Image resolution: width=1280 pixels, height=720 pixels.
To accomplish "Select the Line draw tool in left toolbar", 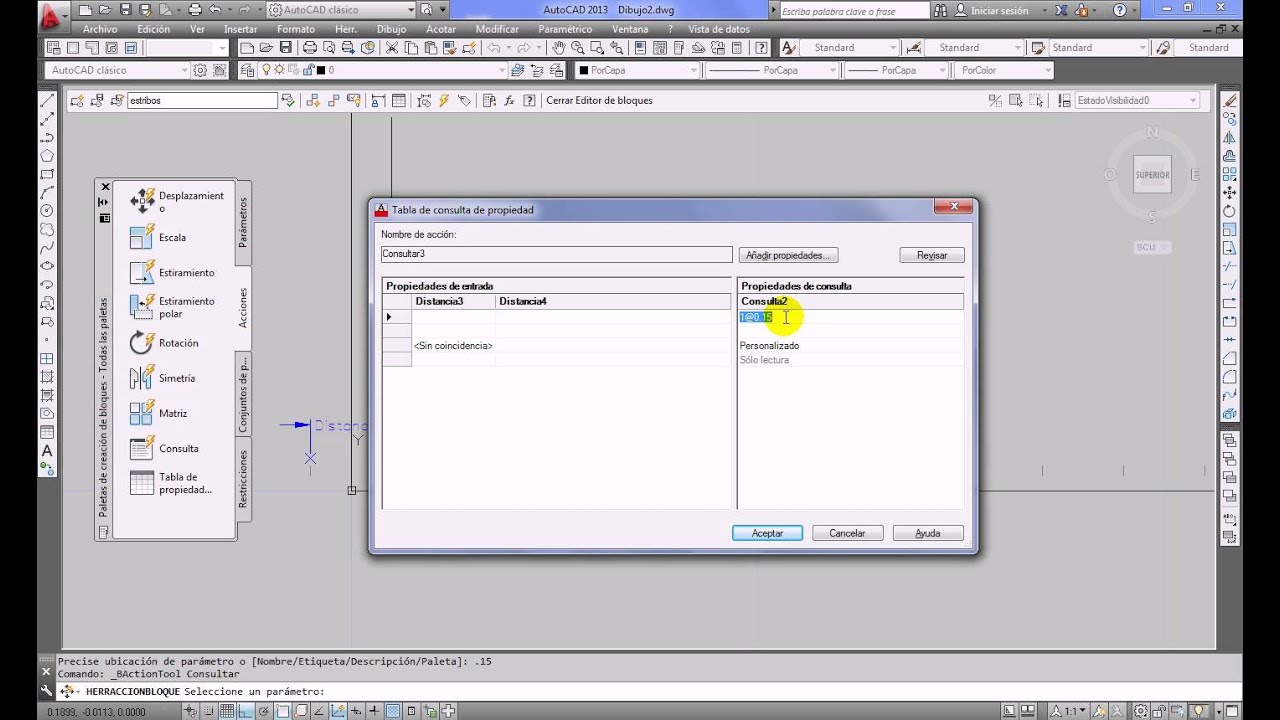I will (x=47, y=101).
